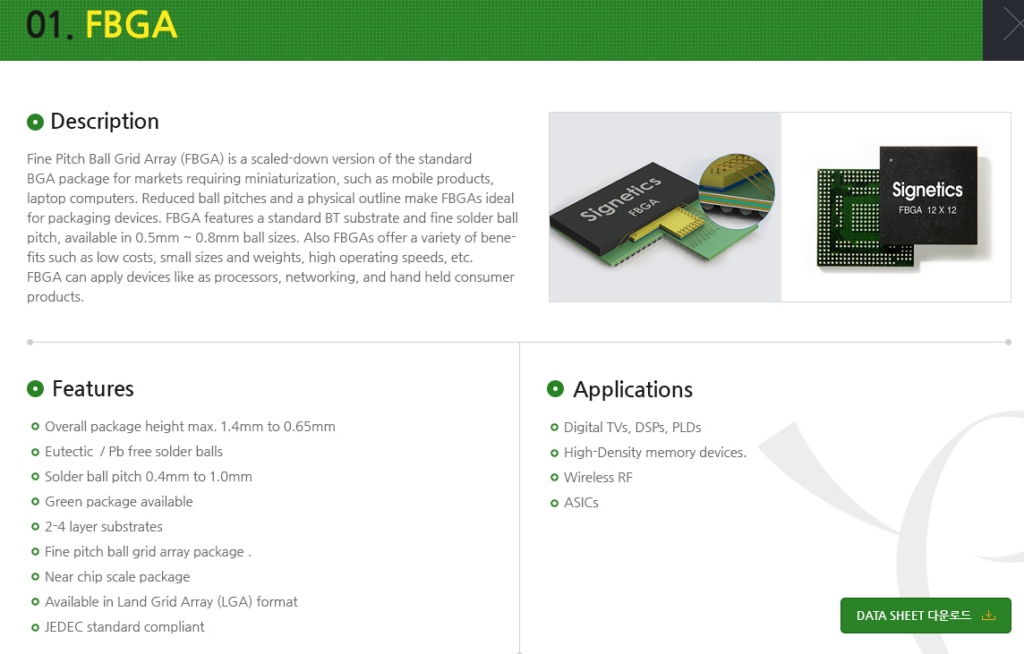Click the ring bullet before JEDEC standard compliant

(36, 627)
